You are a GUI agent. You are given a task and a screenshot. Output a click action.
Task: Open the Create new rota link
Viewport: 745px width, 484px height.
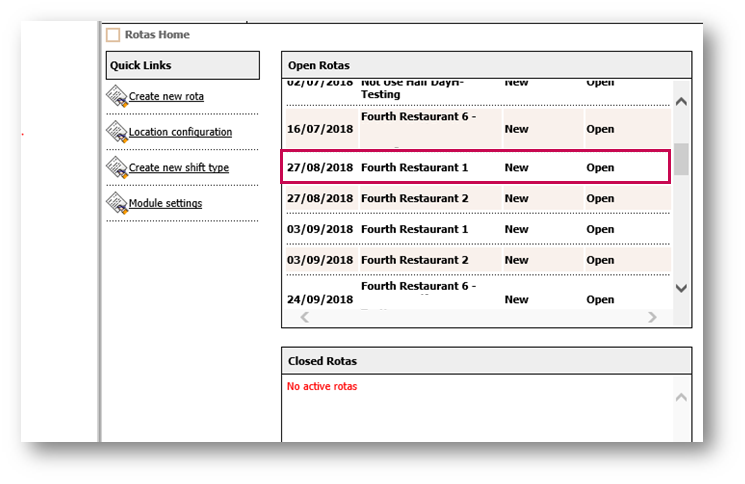(x=166, y=97)
